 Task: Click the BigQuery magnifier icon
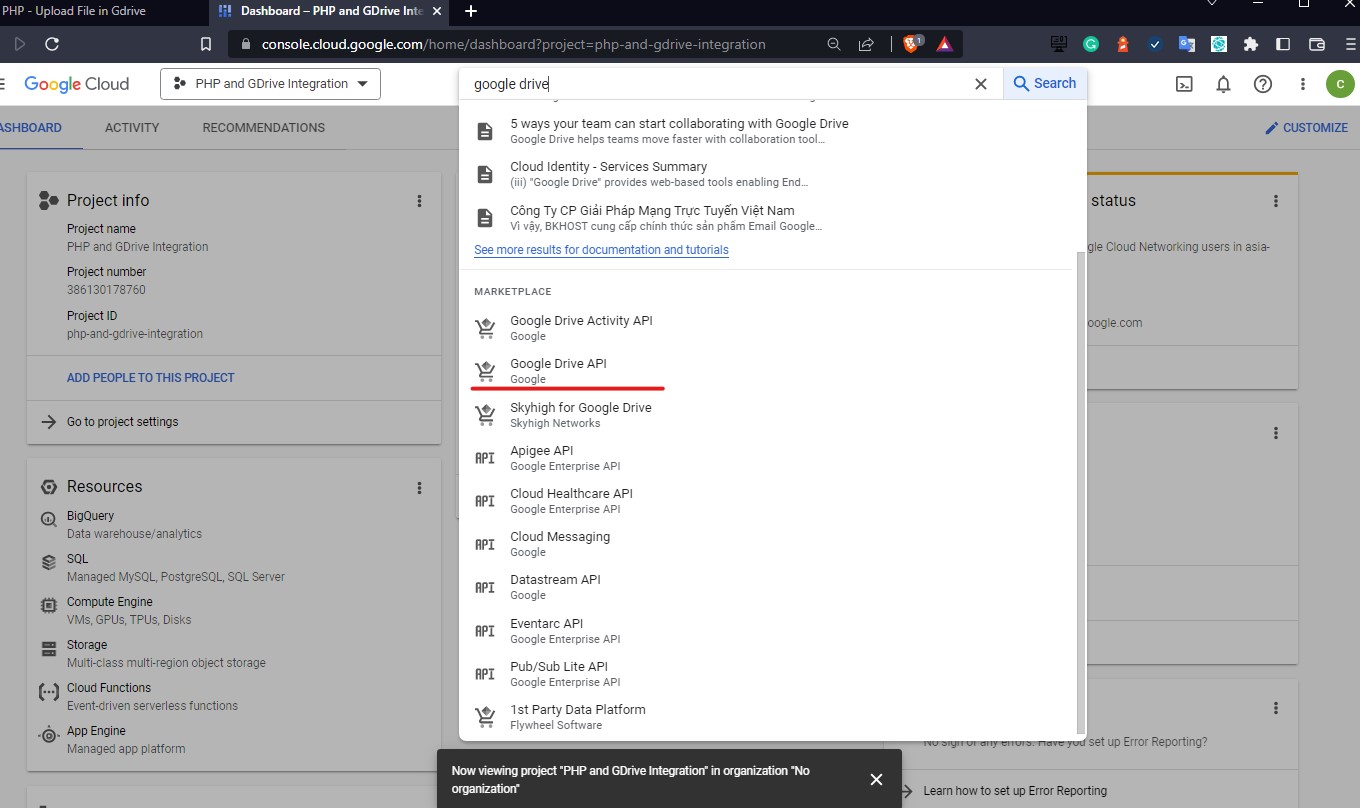pyautogui.click(x=49, y=520)
